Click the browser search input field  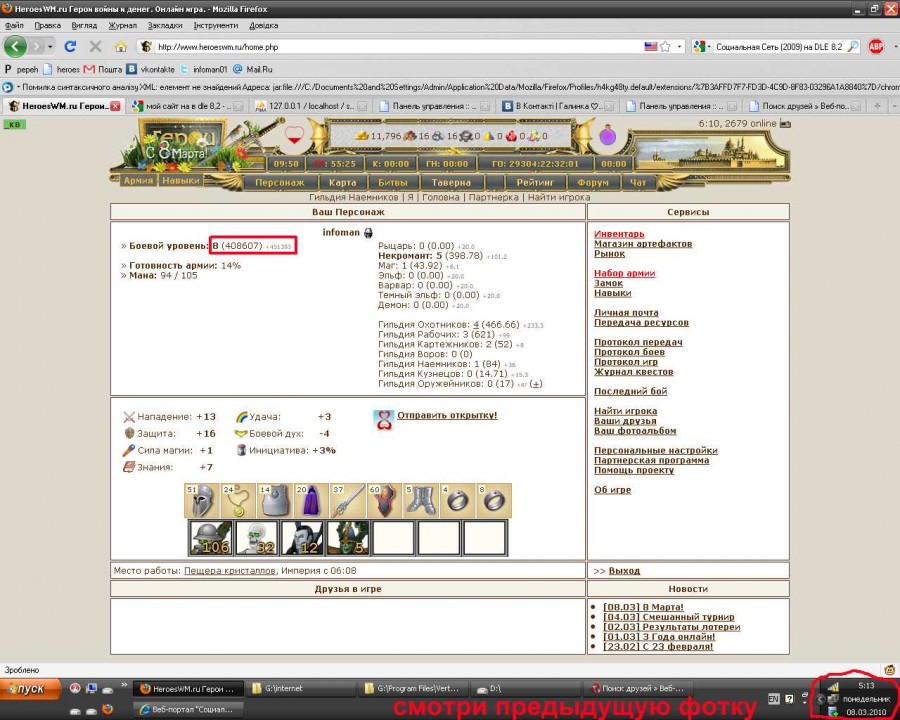779,47
